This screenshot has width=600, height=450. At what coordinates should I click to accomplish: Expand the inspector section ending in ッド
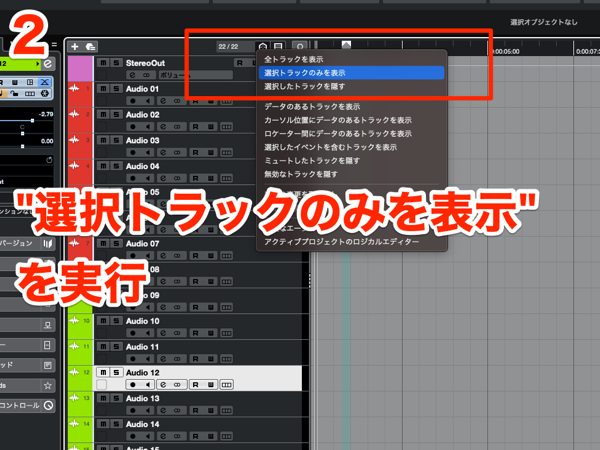[28, 365]
